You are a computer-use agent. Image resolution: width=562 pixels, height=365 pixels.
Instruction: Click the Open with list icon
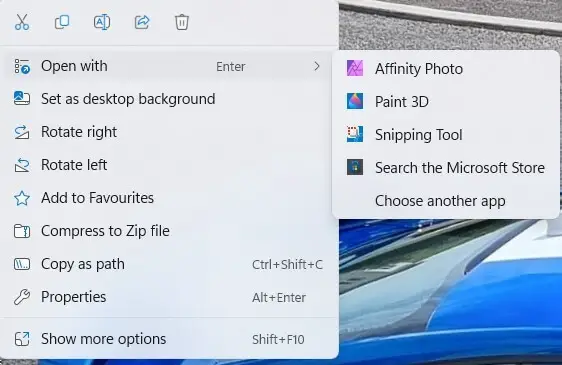click(x=22, y=66)
